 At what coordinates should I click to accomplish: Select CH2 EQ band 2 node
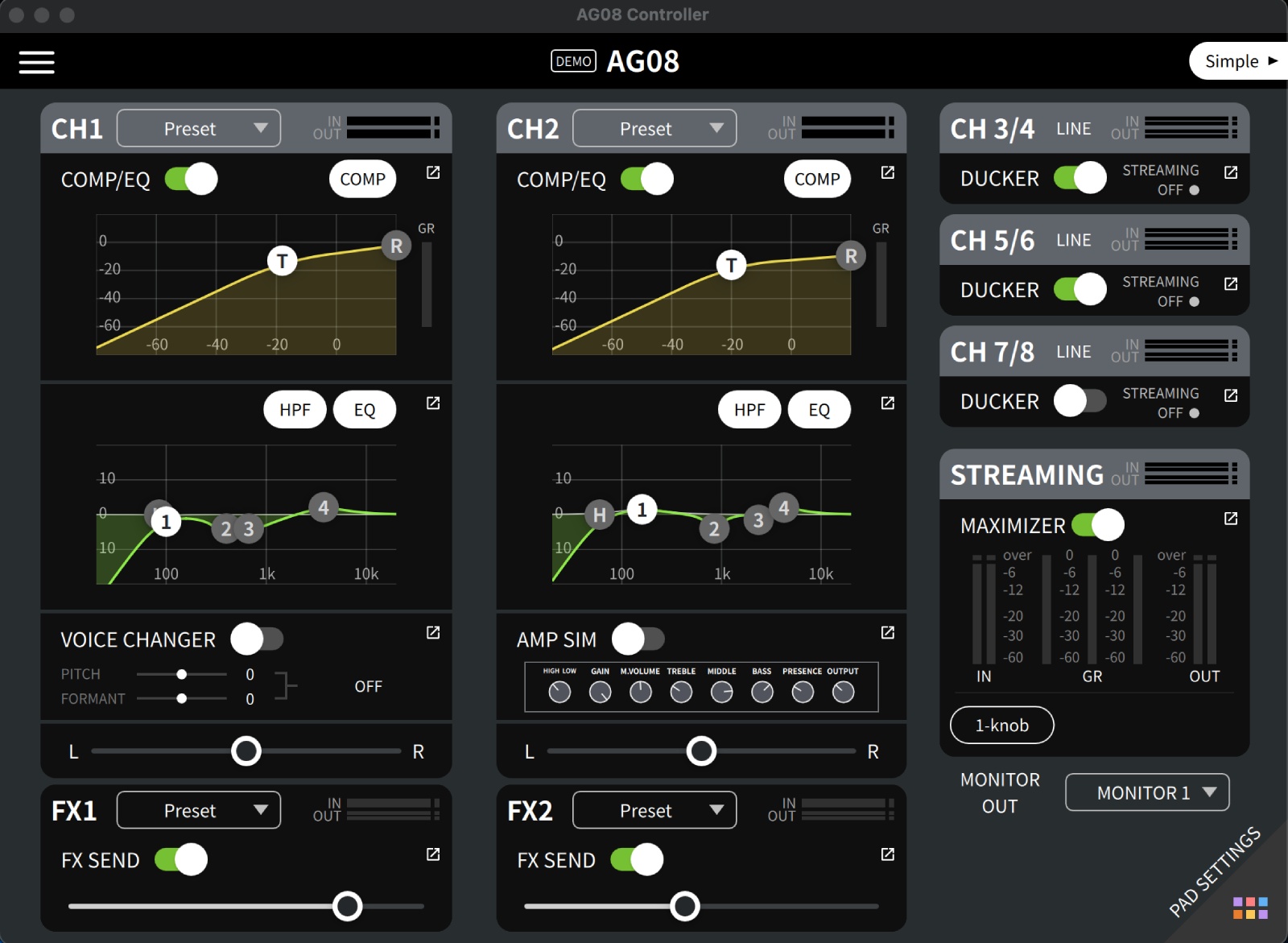click(714, 529)
